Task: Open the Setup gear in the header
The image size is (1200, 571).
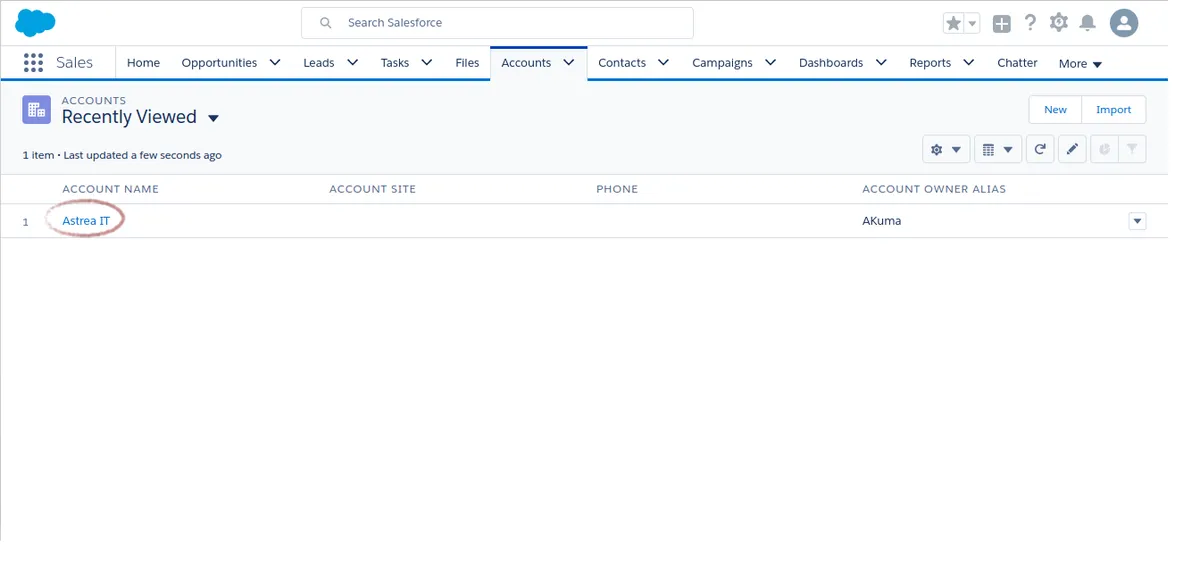Action: pos(1059,22)
